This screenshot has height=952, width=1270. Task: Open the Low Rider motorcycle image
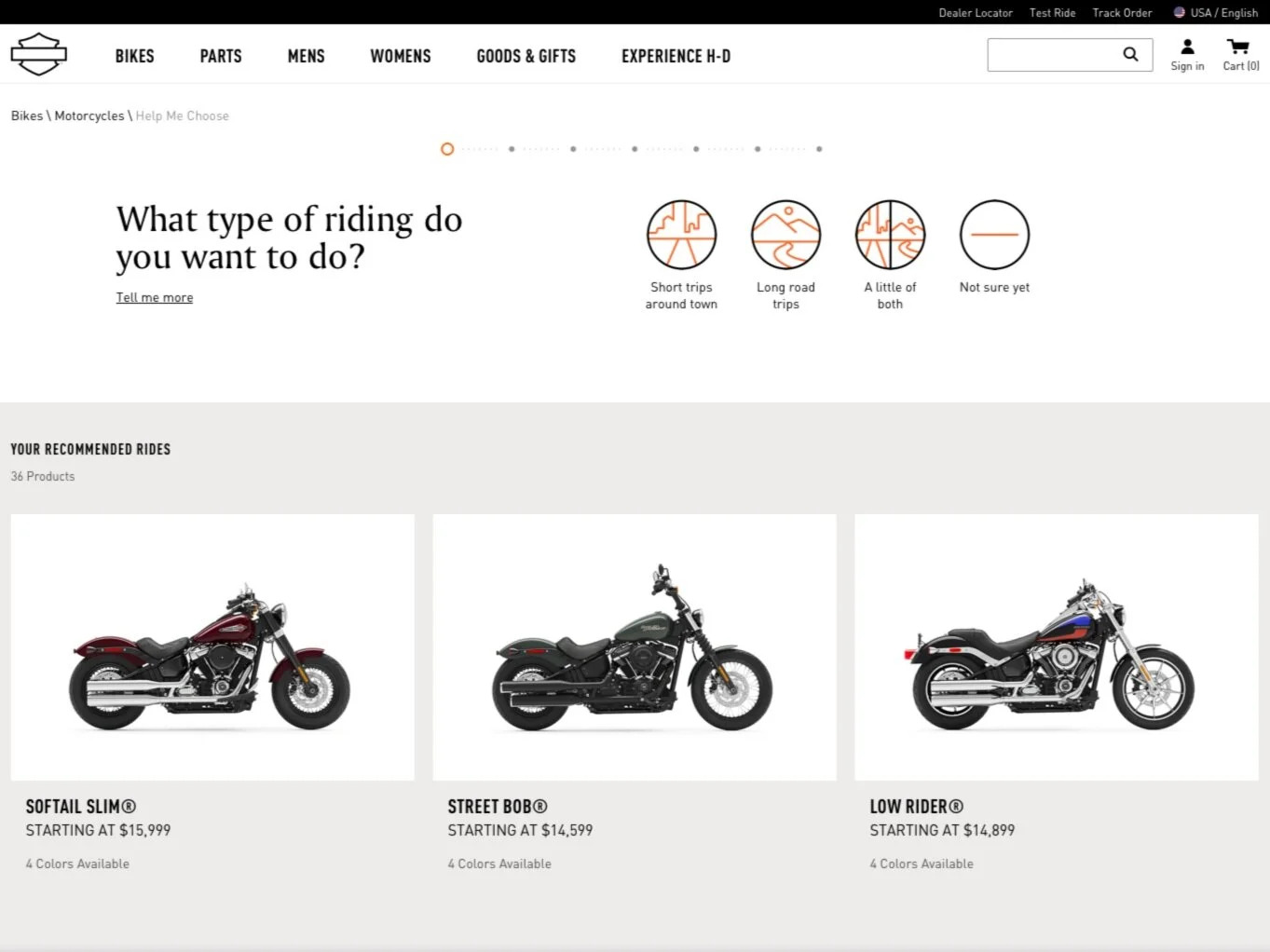tap(1057, 647)
